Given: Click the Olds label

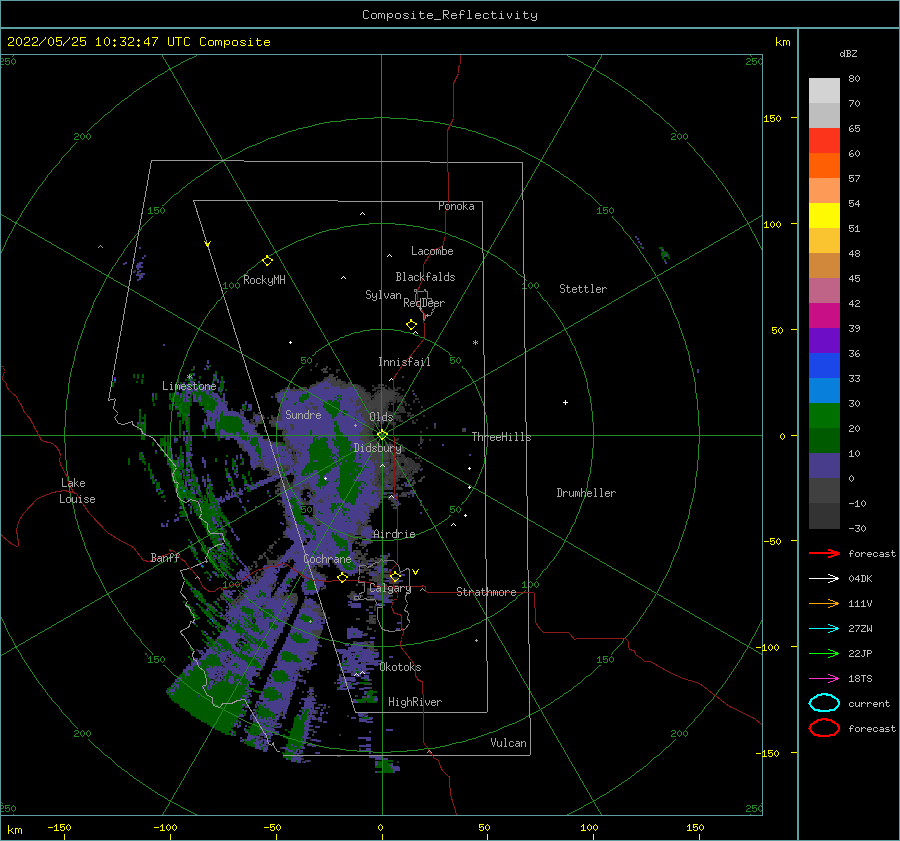Looking at the screenshot, I should 381,417.
